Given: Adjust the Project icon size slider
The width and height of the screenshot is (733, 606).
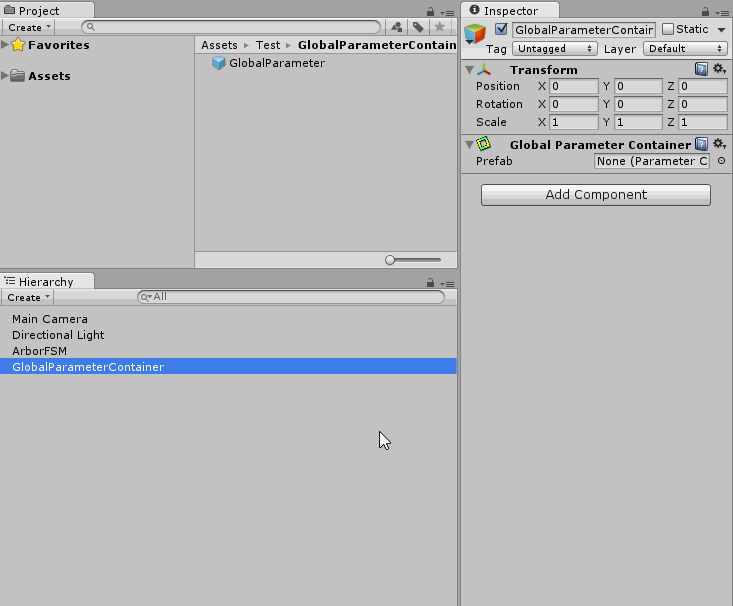Looking at the screenshot, I should [392, 260].
